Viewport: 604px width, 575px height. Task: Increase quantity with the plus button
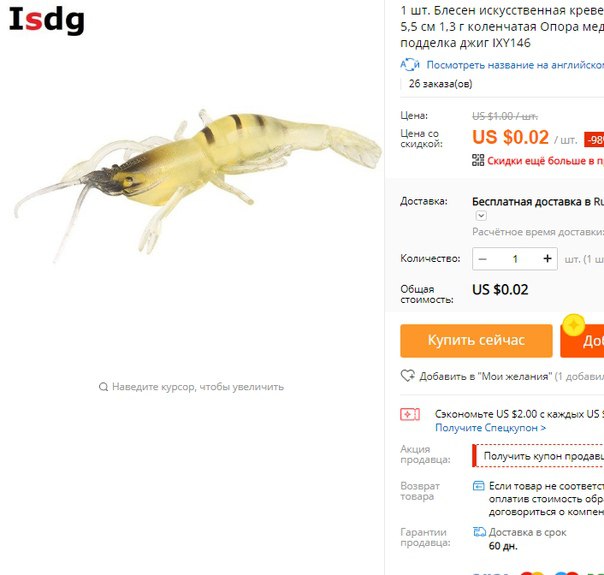(547, 259)
